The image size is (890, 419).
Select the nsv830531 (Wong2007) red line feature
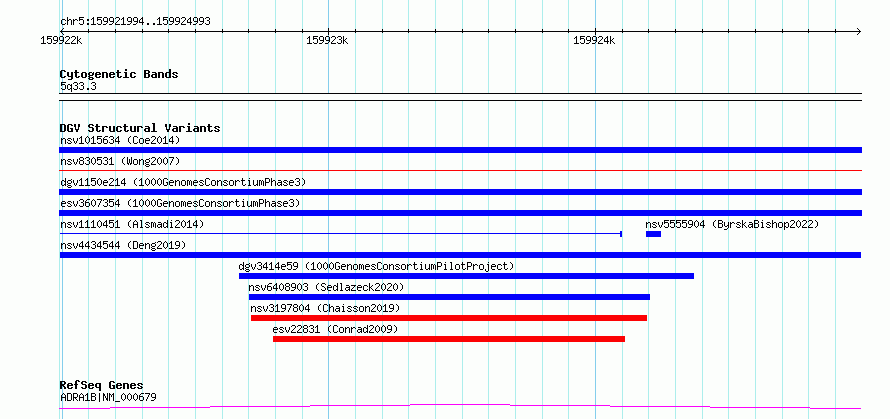460,170
